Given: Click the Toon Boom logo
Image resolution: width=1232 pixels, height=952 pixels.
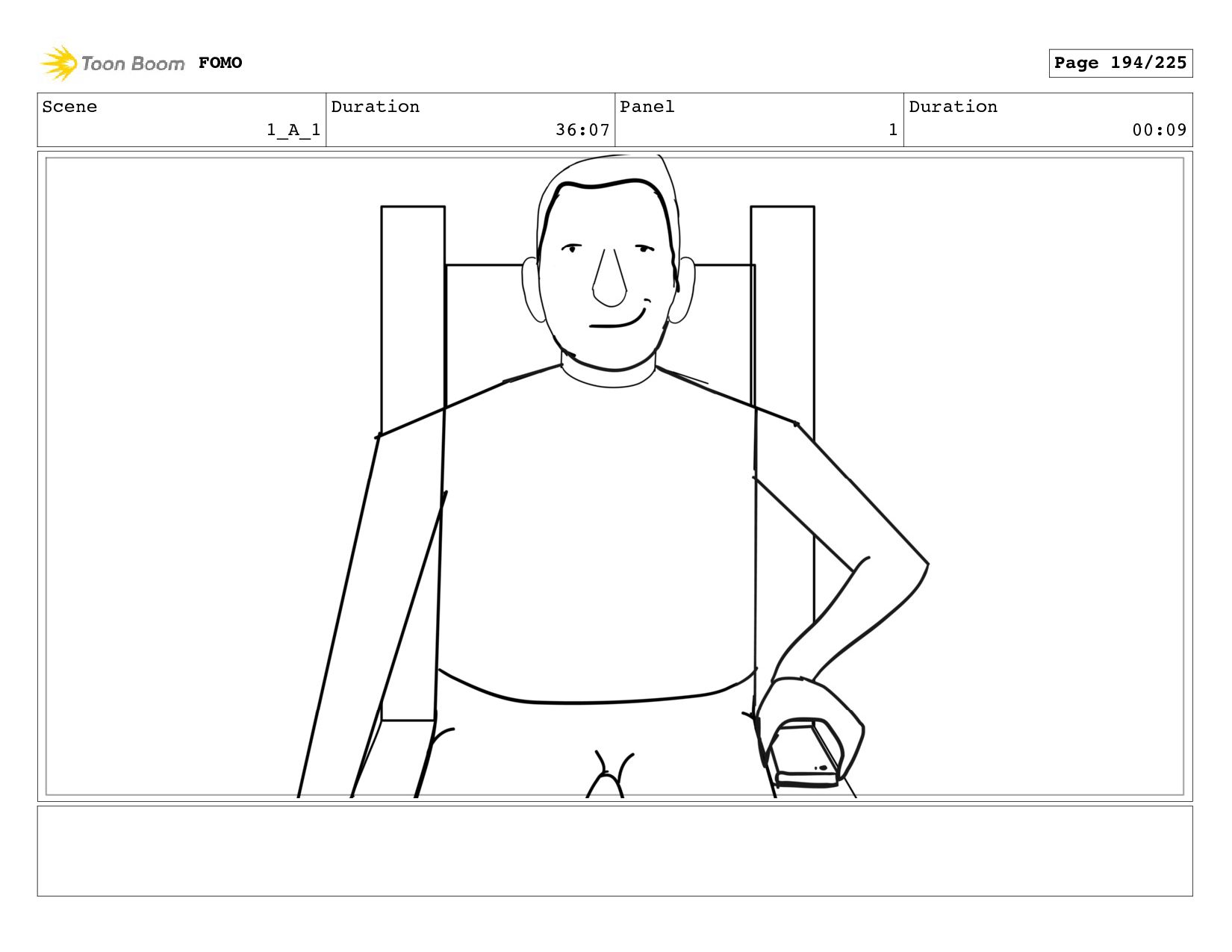Looking at the screenshot, I should pyautogui.click(x=112, y=63).
